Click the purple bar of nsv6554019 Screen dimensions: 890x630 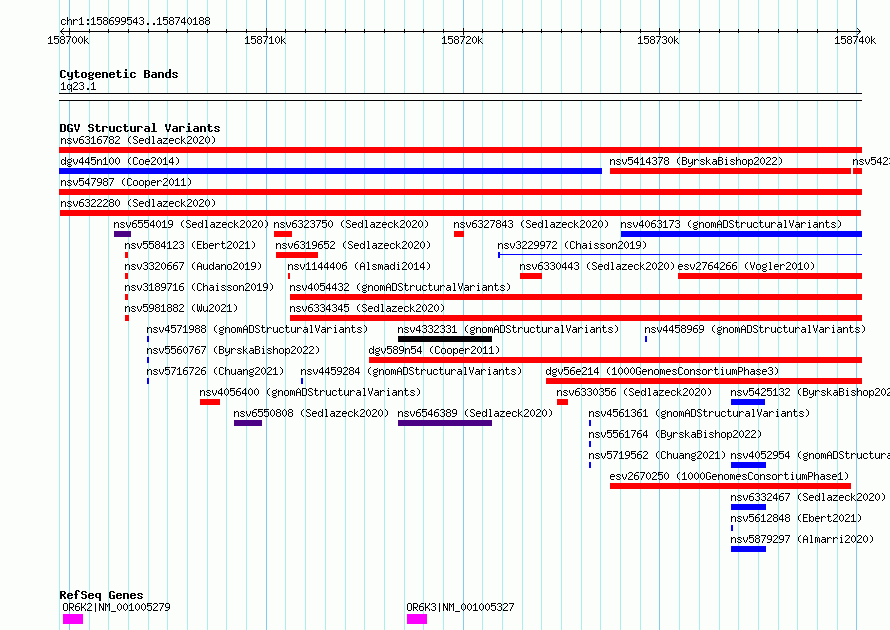tap(122, 234)
